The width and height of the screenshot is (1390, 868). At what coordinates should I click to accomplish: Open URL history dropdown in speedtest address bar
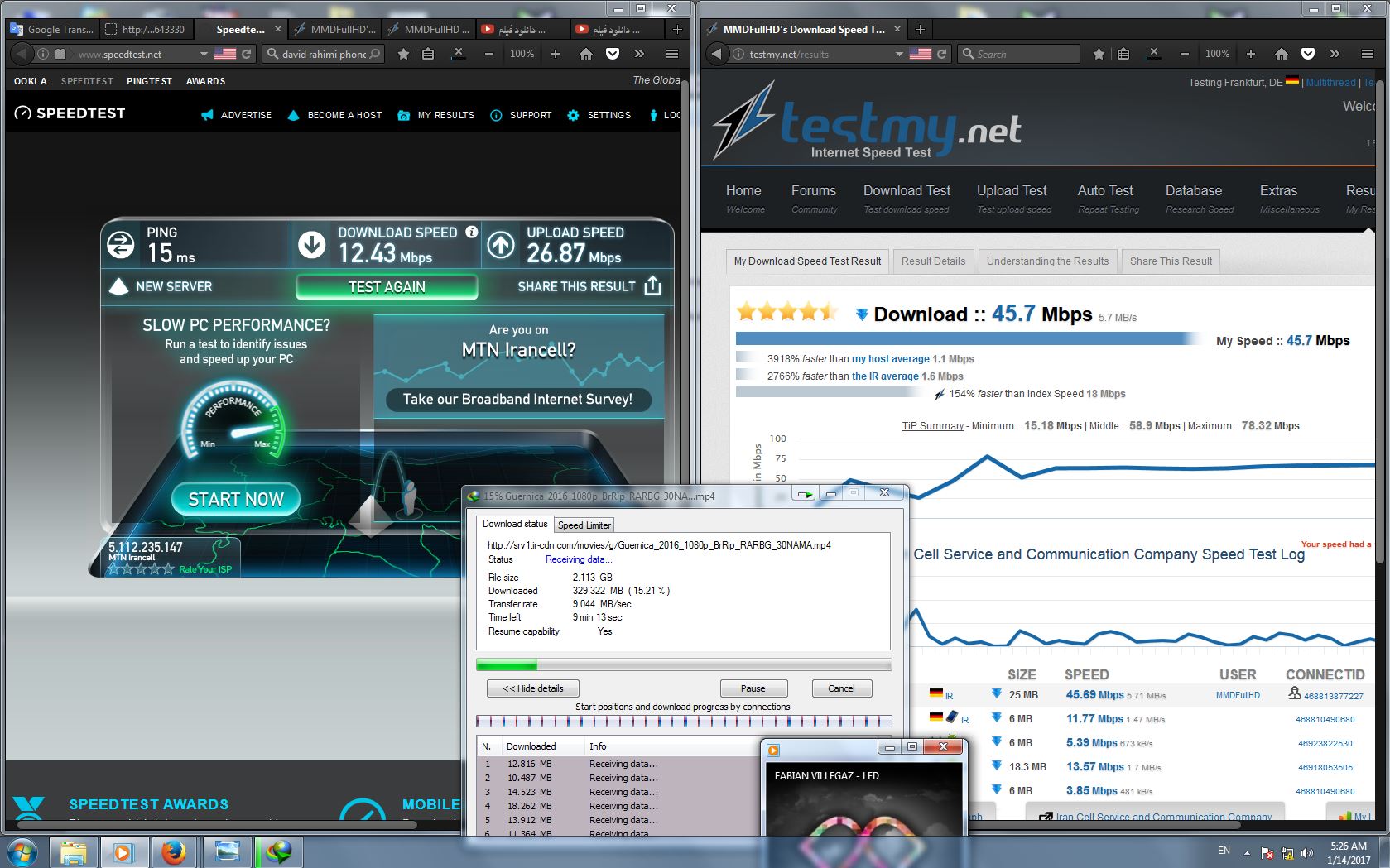[x=204, y=54]
